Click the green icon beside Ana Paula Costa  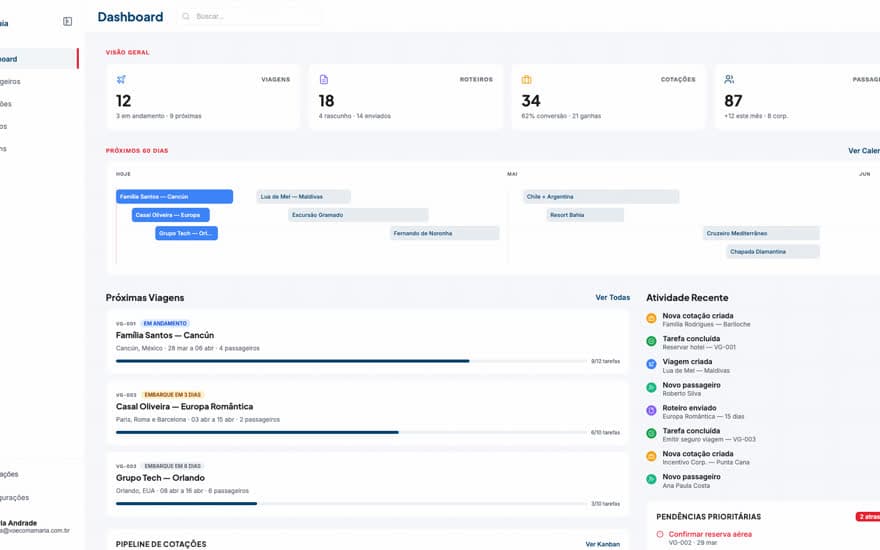click(651, 479)
